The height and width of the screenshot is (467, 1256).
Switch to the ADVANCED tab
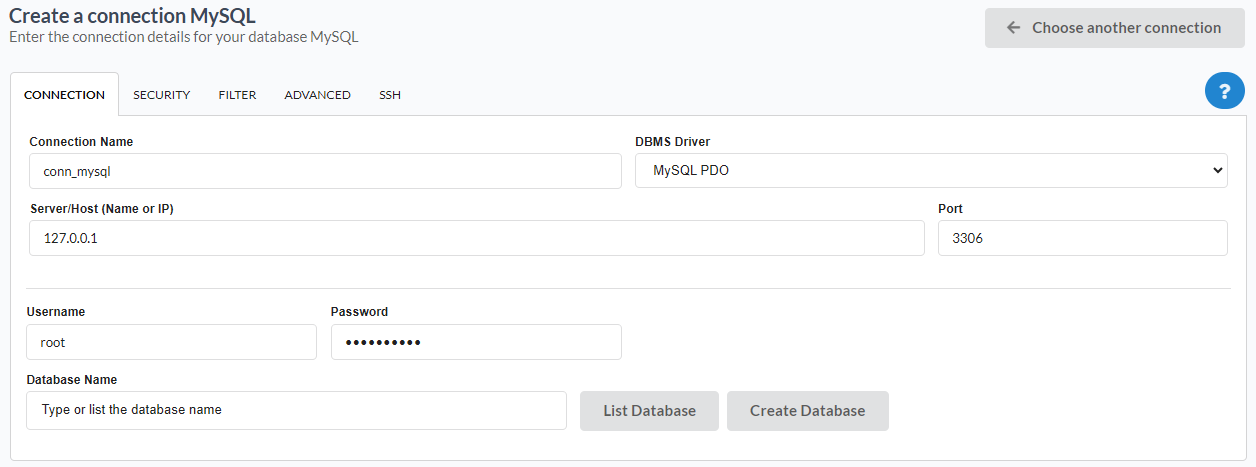tap(317, 95)
